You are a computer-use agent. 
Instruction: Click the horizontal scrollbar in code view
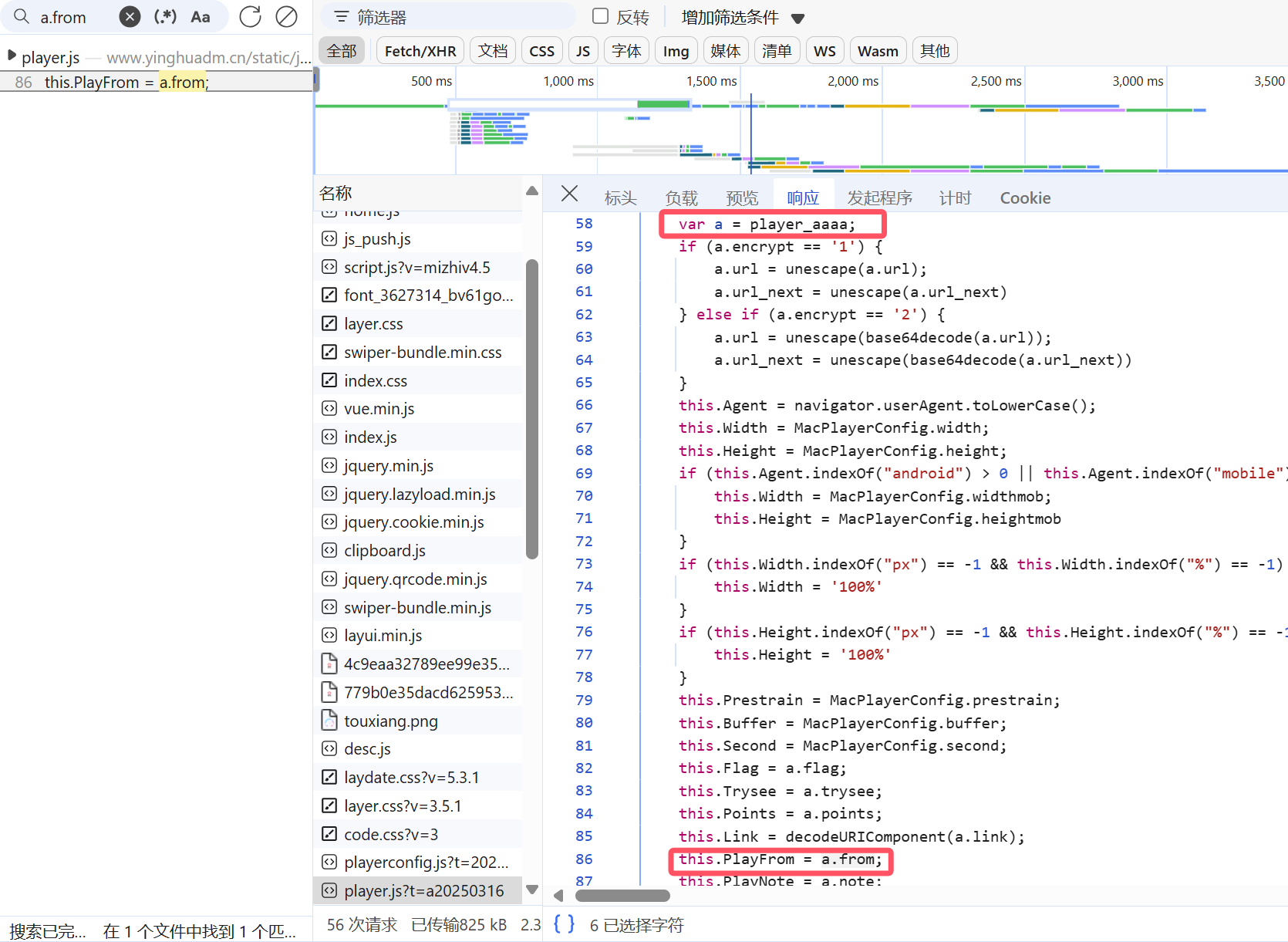[622, 896]
